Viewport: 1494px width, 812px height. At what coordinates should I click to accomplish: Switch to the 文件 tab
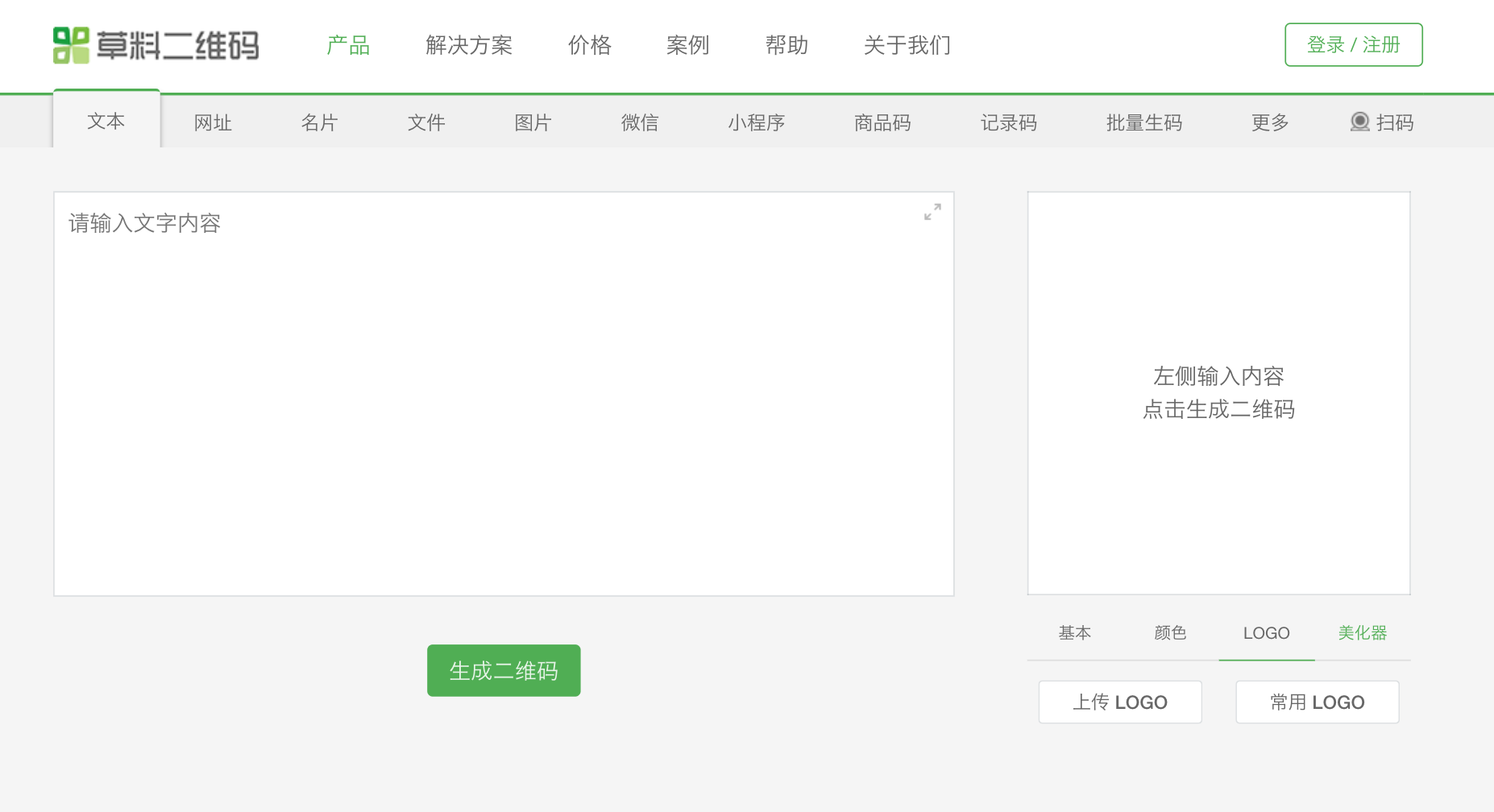tap(426, 122)
